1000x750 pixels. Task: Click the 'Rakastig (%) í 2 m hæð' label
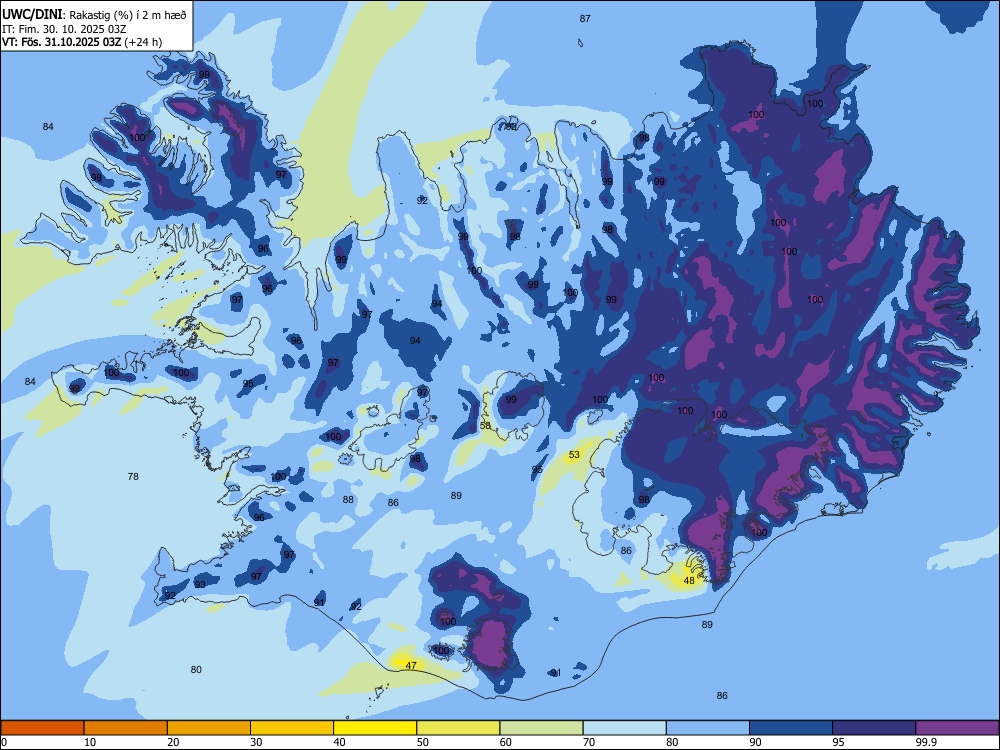point(128,15)
